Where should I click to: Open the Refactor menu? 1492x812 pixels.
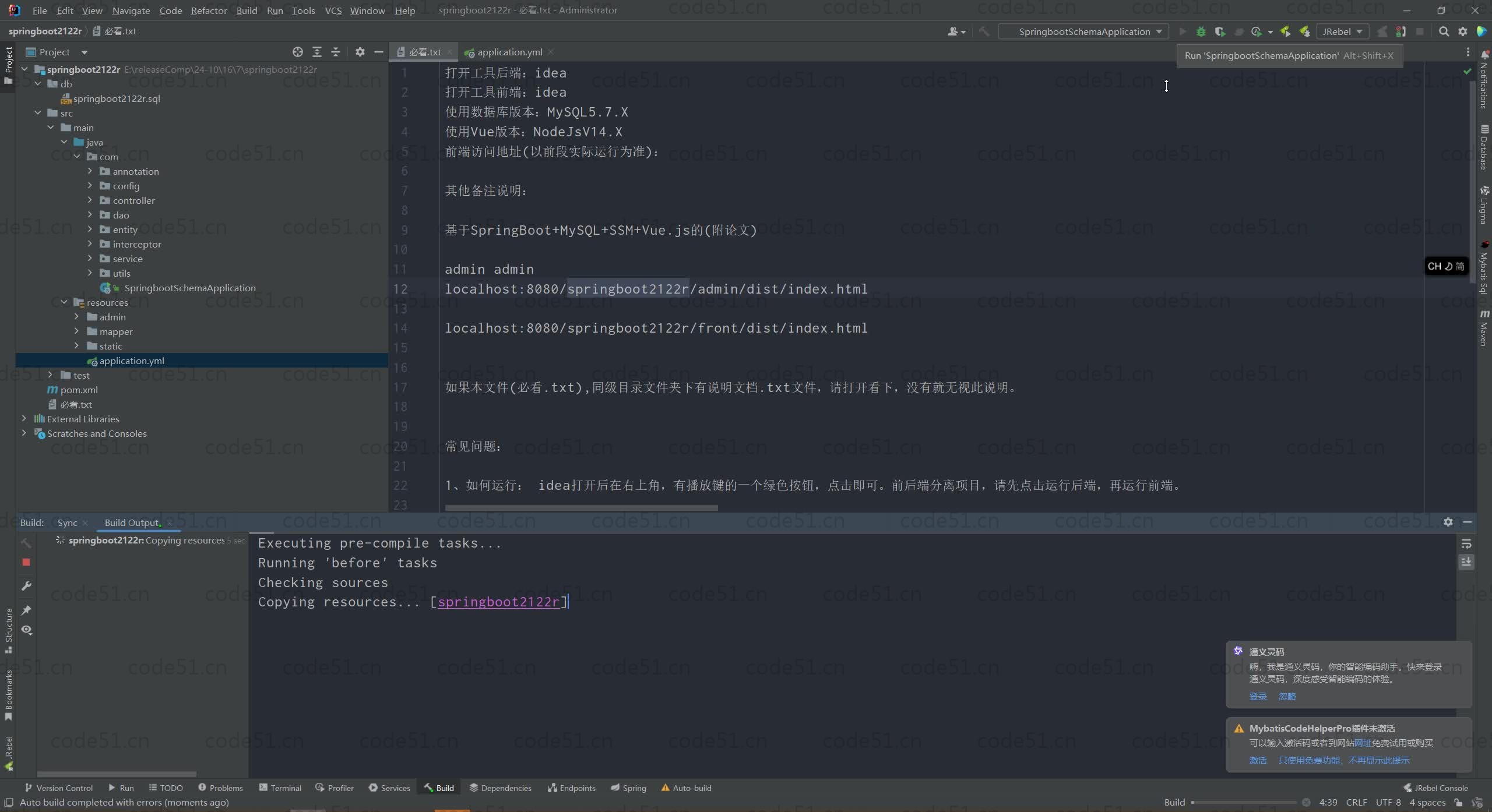point(209,10)
